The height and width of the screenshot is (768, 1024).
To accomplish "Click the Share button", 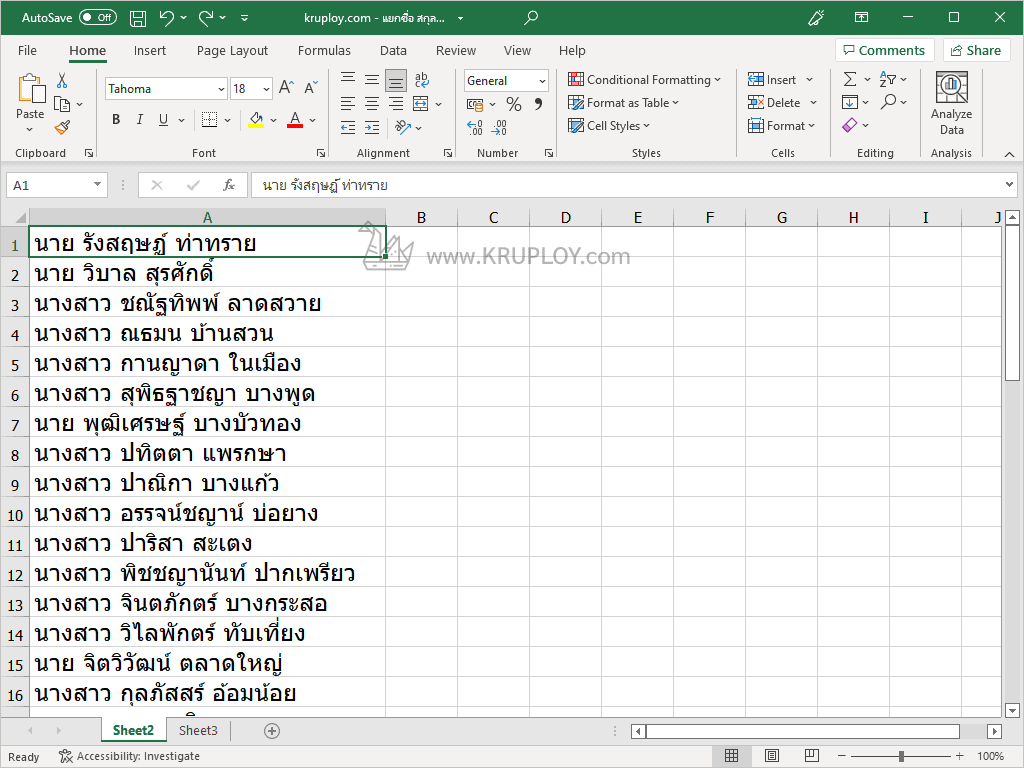I will click(x=976, y=51).
